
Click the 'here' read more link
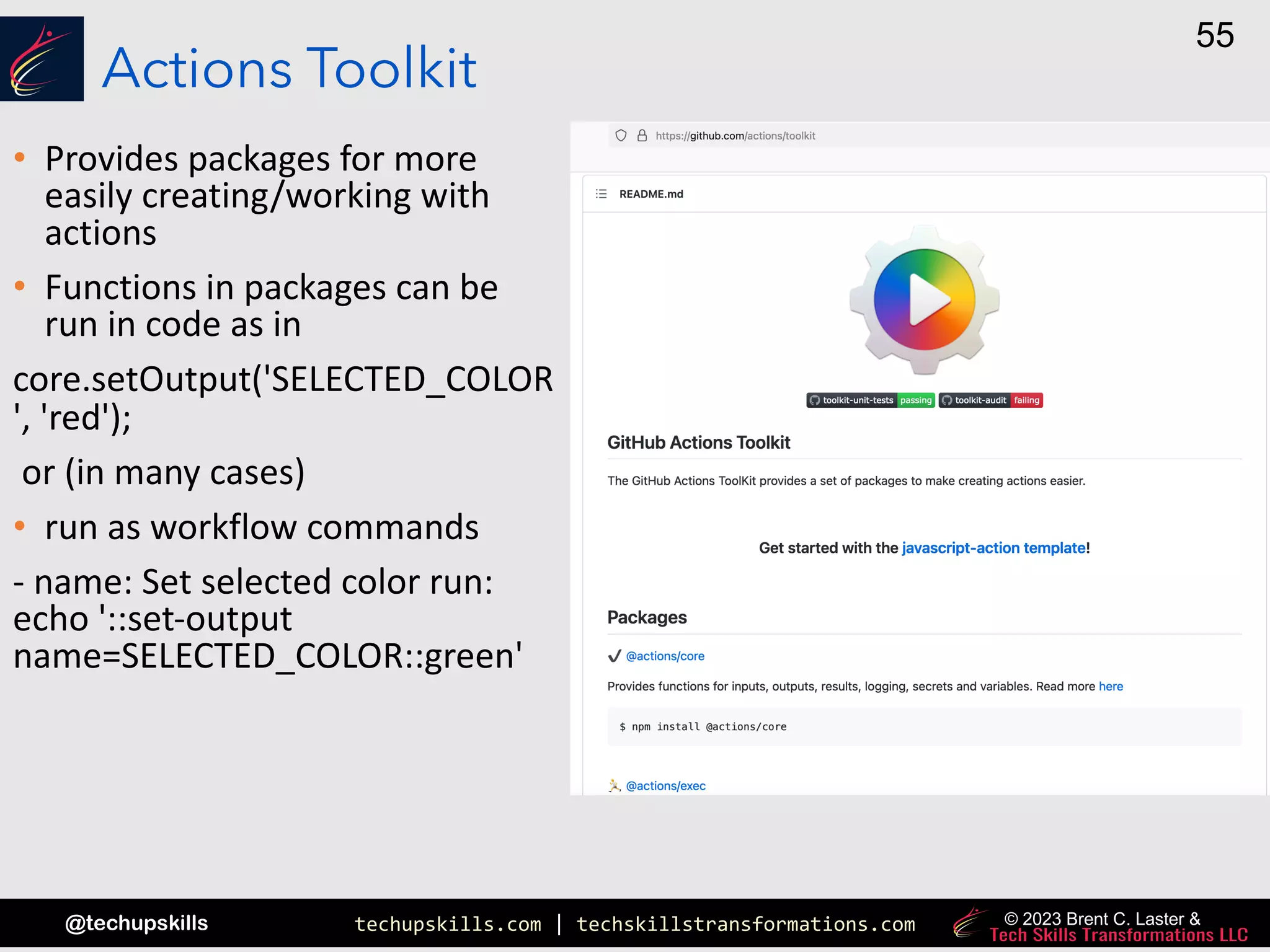(x=1111, y=686)
